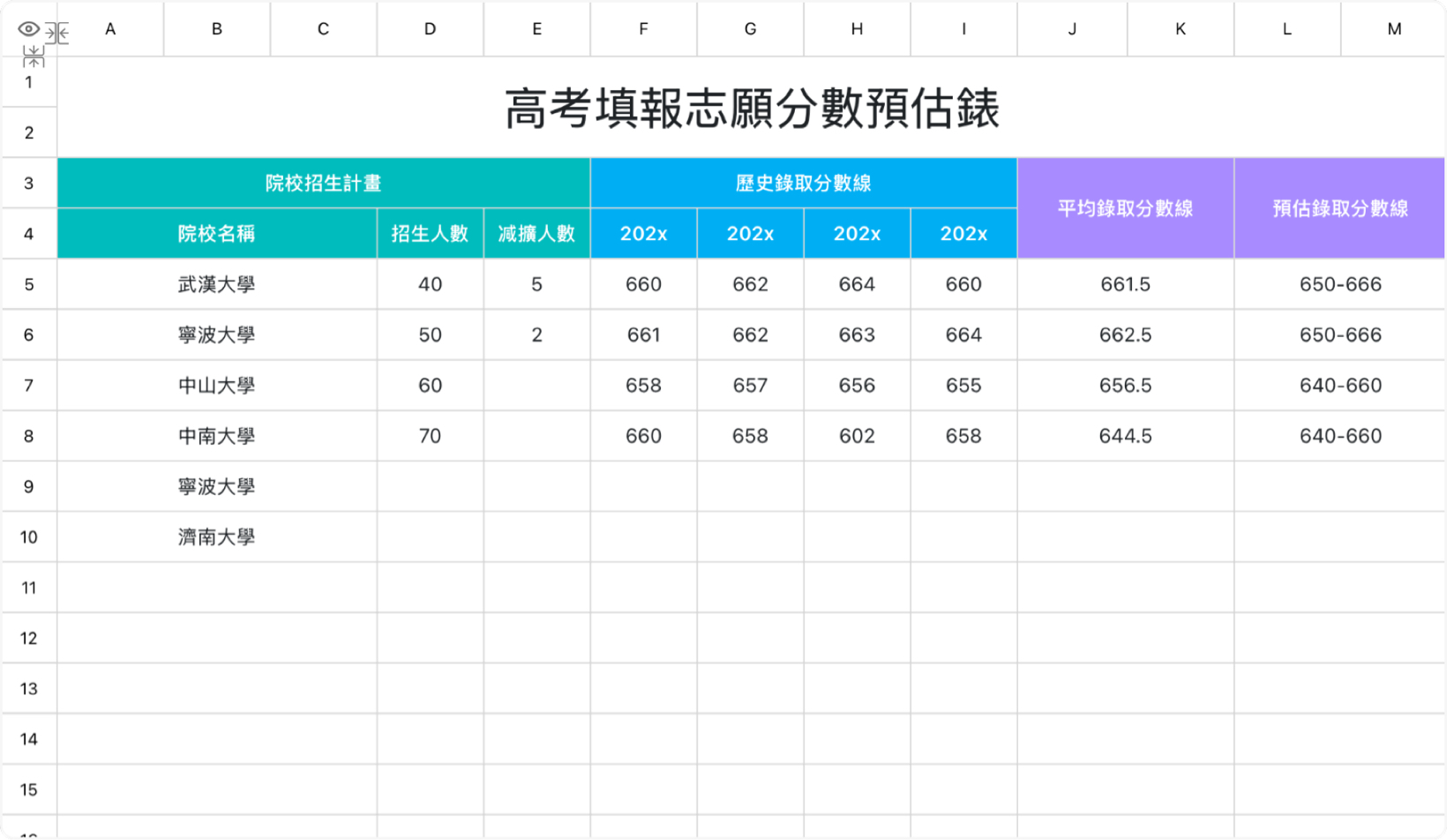This screenshot has height=840, width=1447.
Task: Click the average score 656.5
Action: point(1126,386)
